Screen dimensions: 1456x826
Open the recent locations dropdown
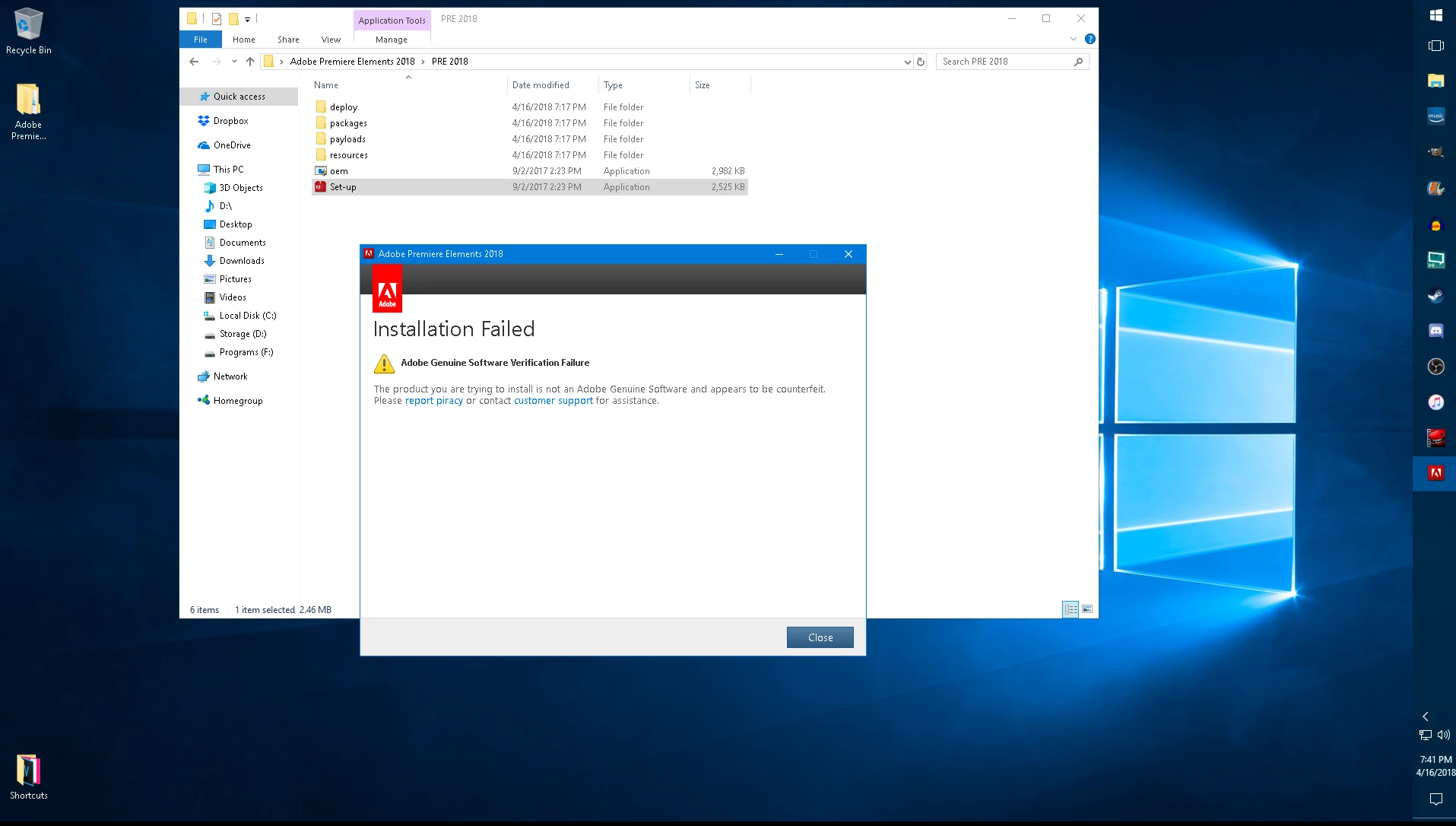(x=234, y=62)
